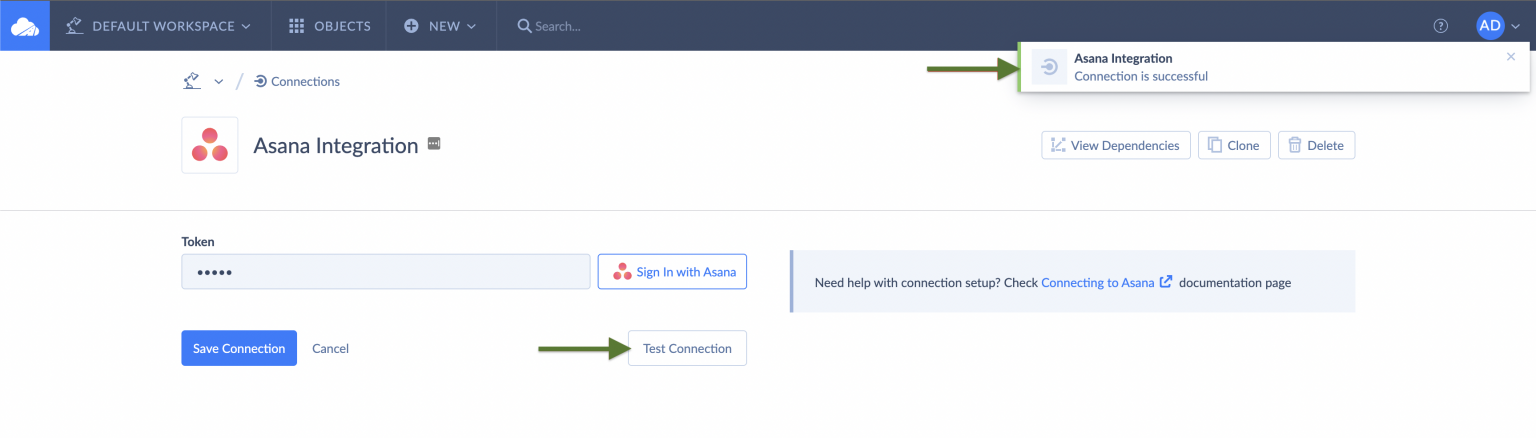Open the New dropdown menu
The width and height of the screenshot is (1536, 438).
tap(441, 26)
